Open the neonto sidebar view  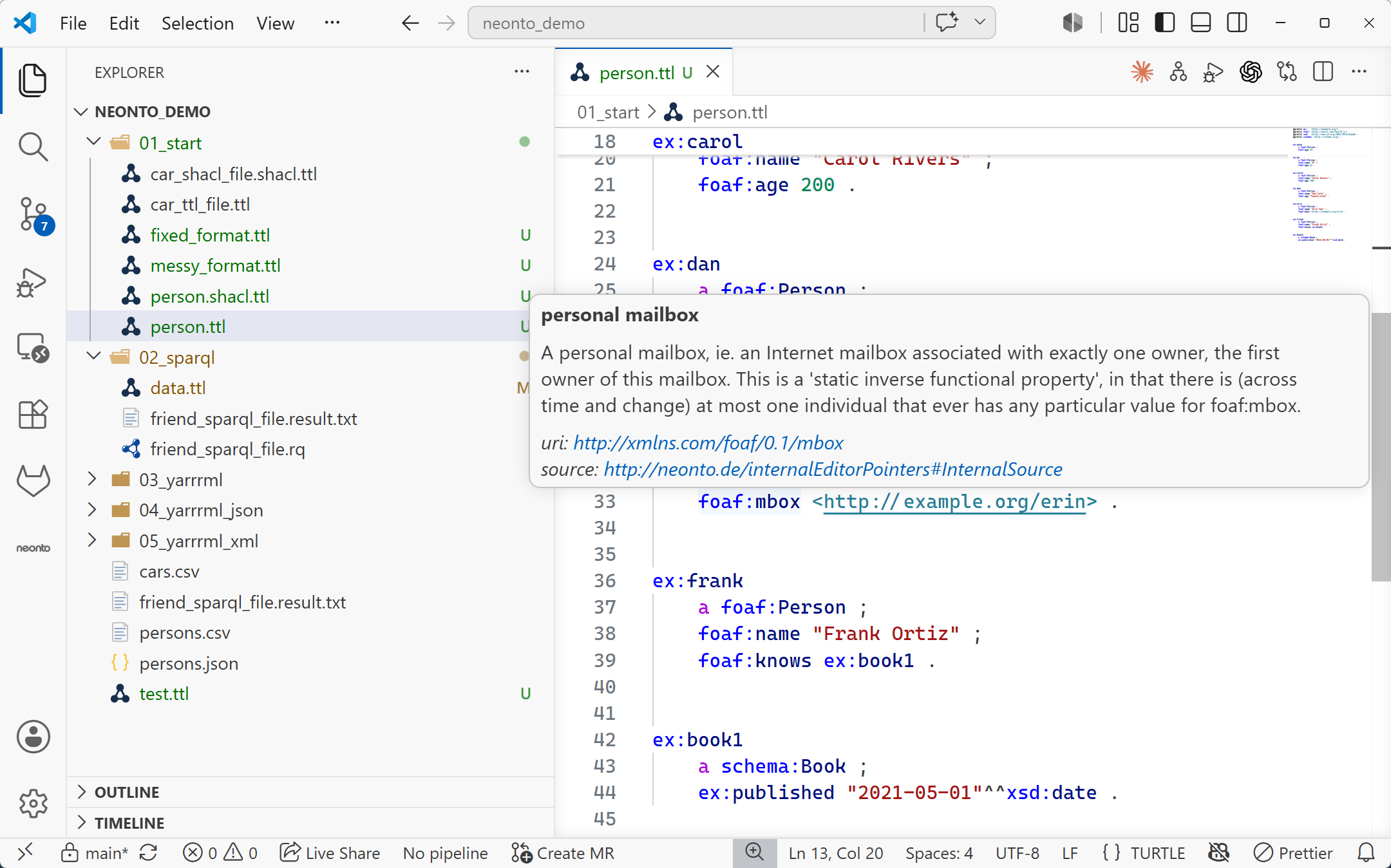[33, 548]
